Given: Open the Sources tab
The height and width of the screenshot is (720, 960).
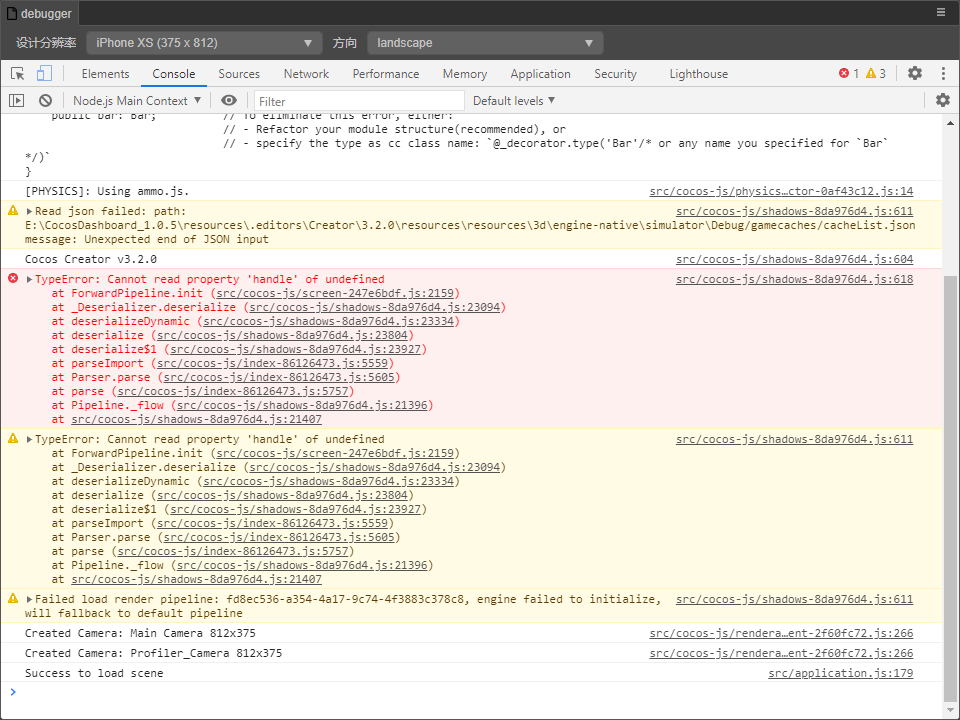Looking at the screenshot, I should (239, 73).
